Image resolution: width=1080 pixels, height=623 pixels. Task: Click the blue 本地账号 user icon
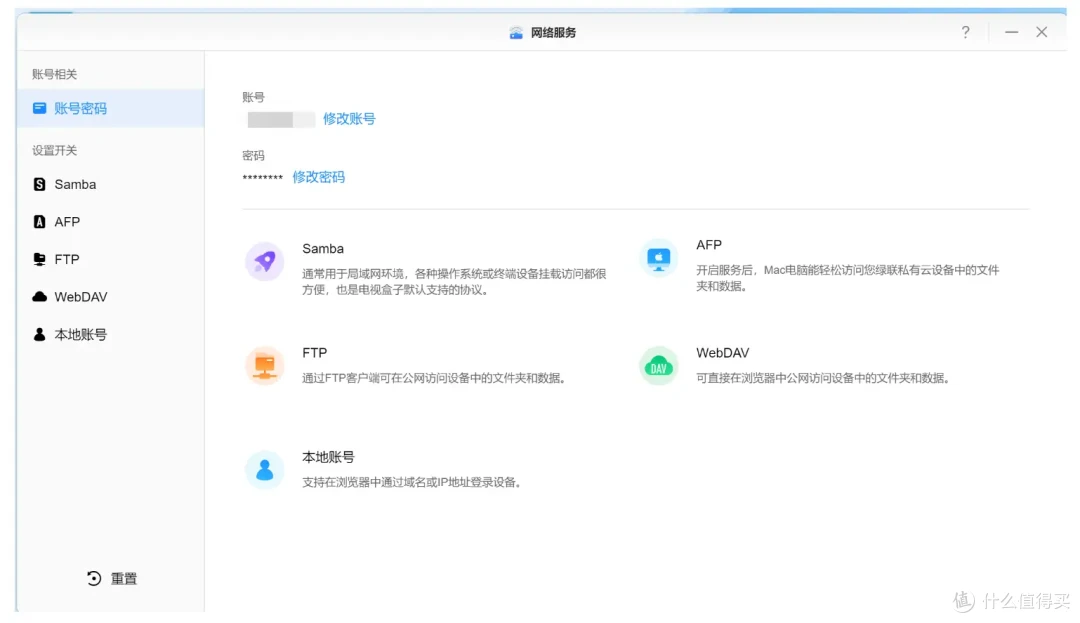[264, 470]
